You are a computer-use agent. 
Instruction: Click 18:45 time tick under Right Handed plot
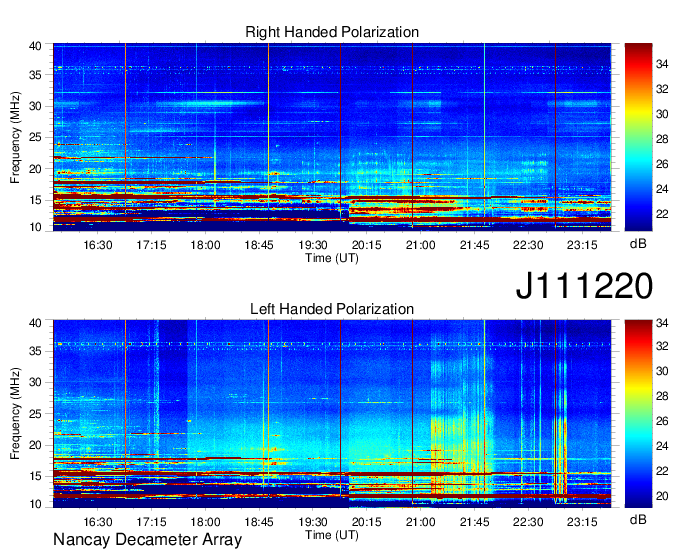[x=259, y=245]
